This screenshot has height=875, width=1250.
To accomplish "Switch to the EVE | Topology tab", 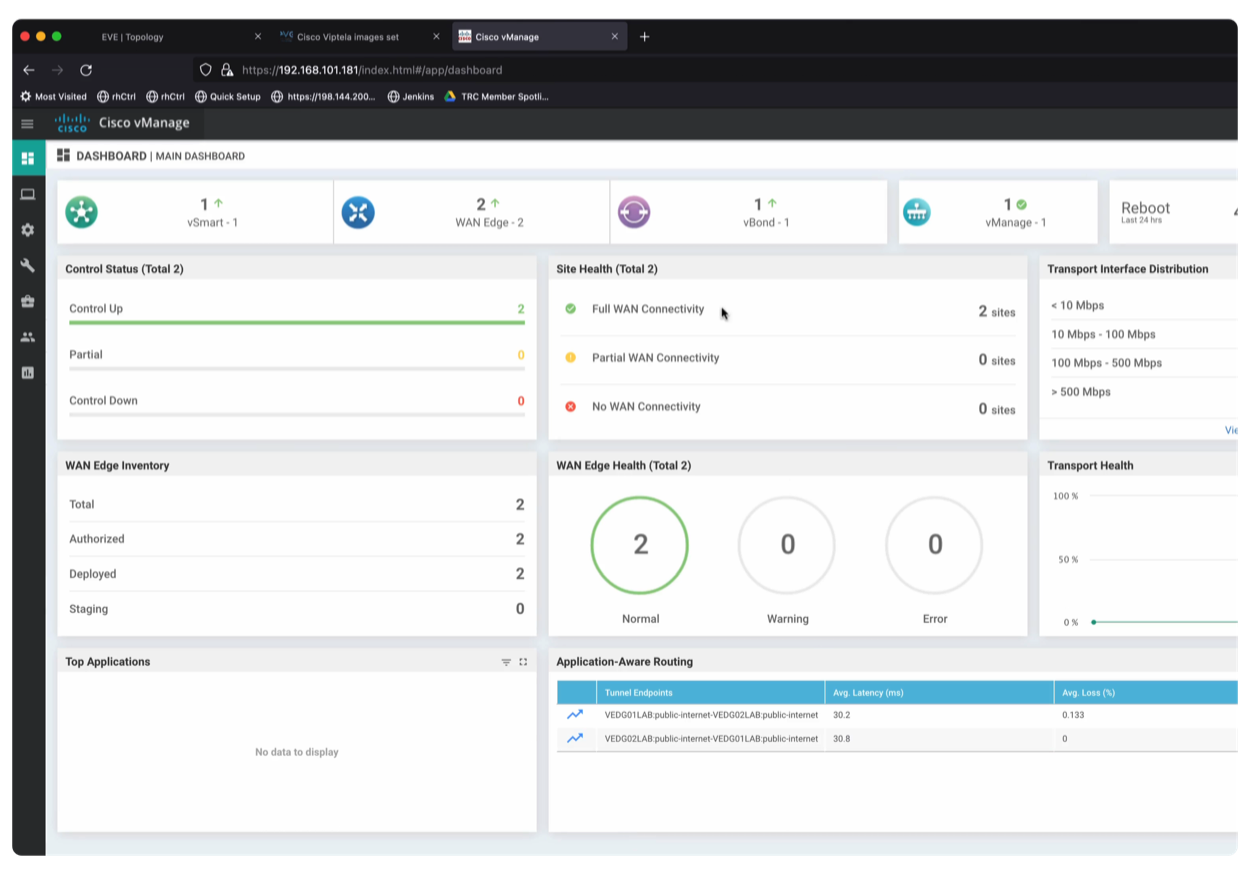I will pyautogui.click(x=132, y=37).
